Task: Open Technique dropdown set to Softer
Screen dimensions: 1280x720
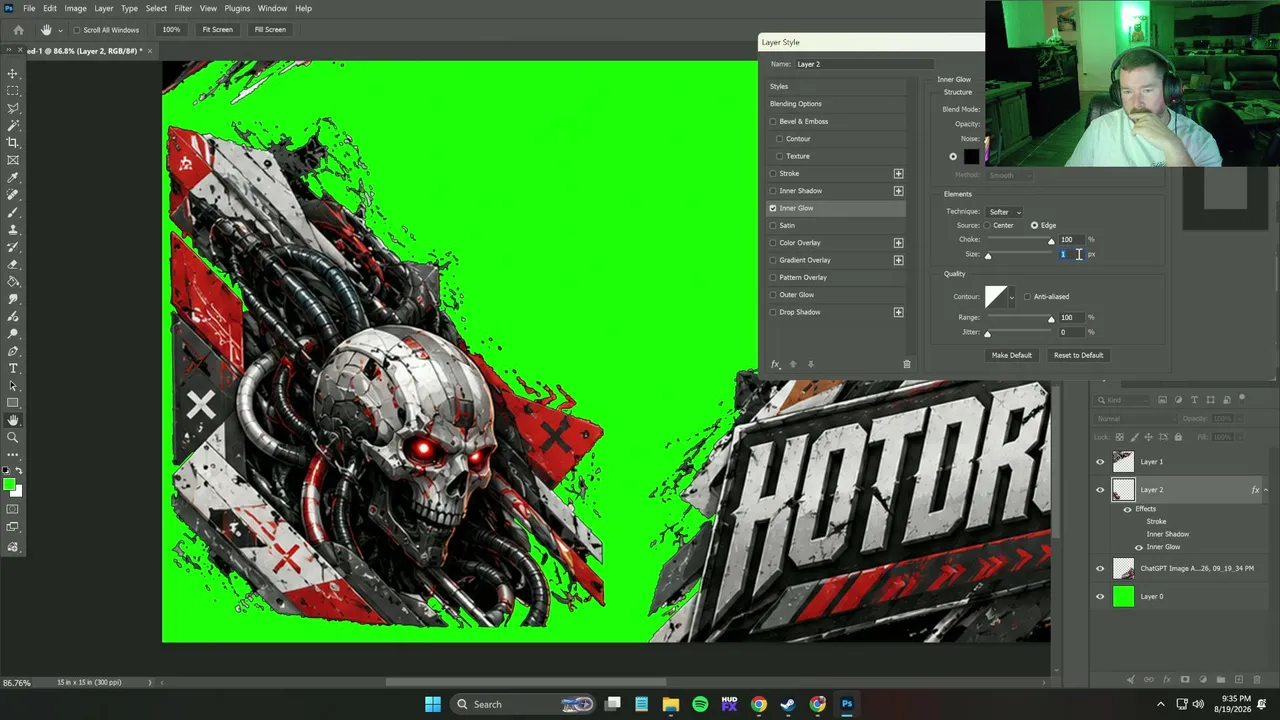Action: click(1004, 212)
